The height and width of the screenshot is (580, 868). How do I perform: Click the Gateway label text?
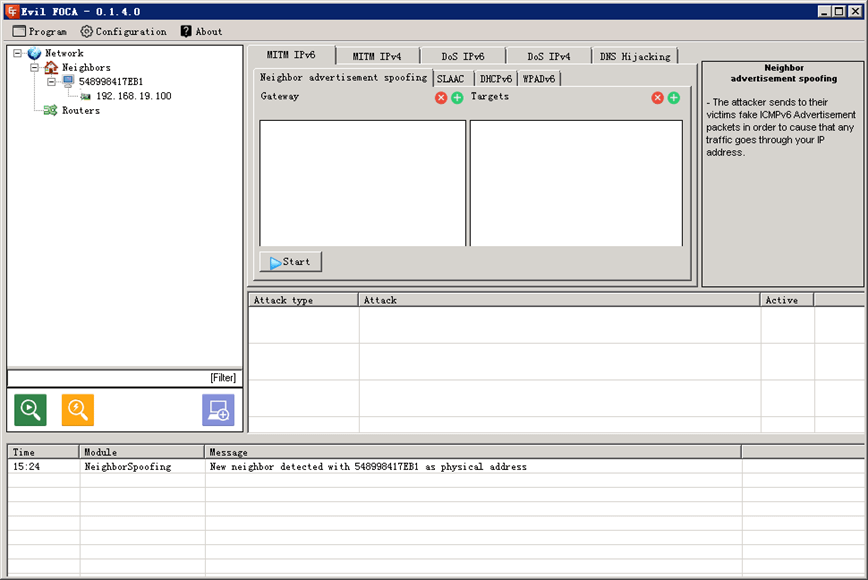[280, 96]
